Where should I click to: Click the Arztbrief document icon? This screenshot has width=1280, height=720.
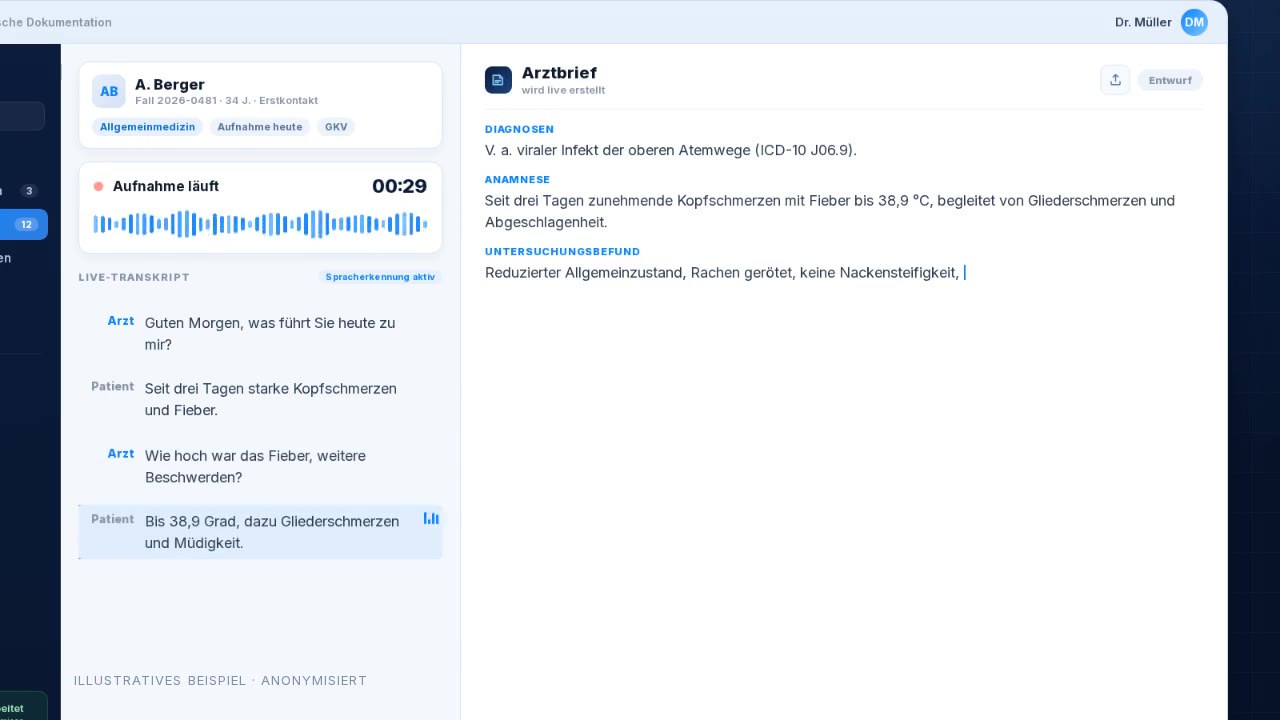(498, 80)
